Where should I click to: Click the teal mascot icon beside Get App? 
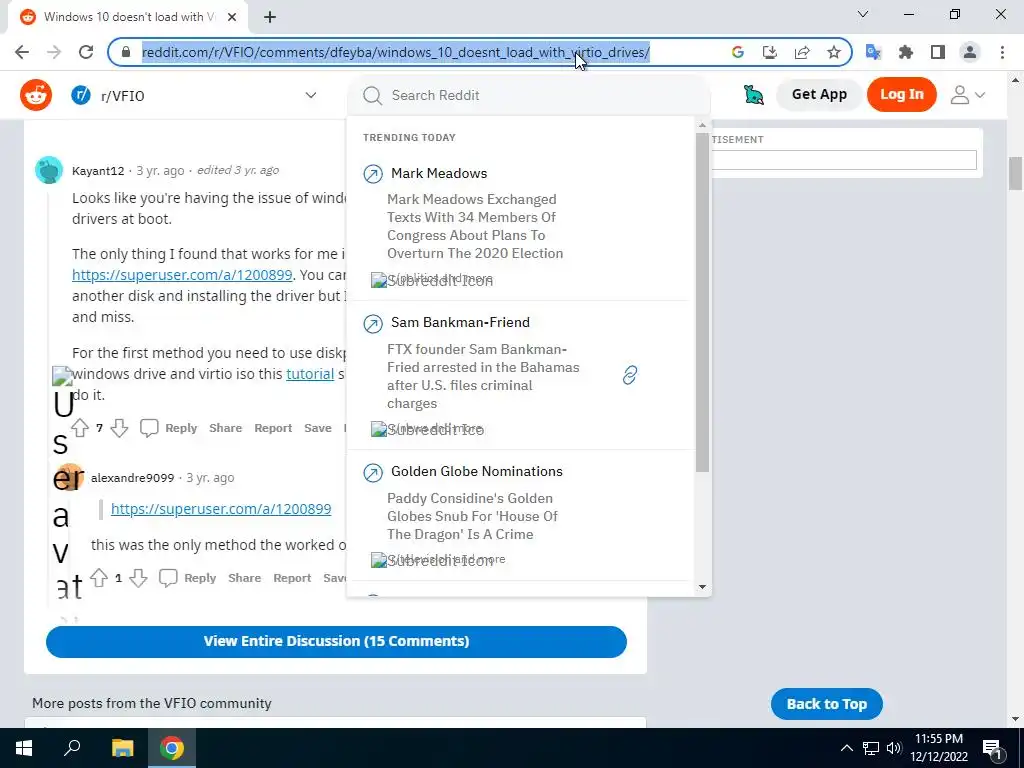pyautogui.click(x=754, y=95)
